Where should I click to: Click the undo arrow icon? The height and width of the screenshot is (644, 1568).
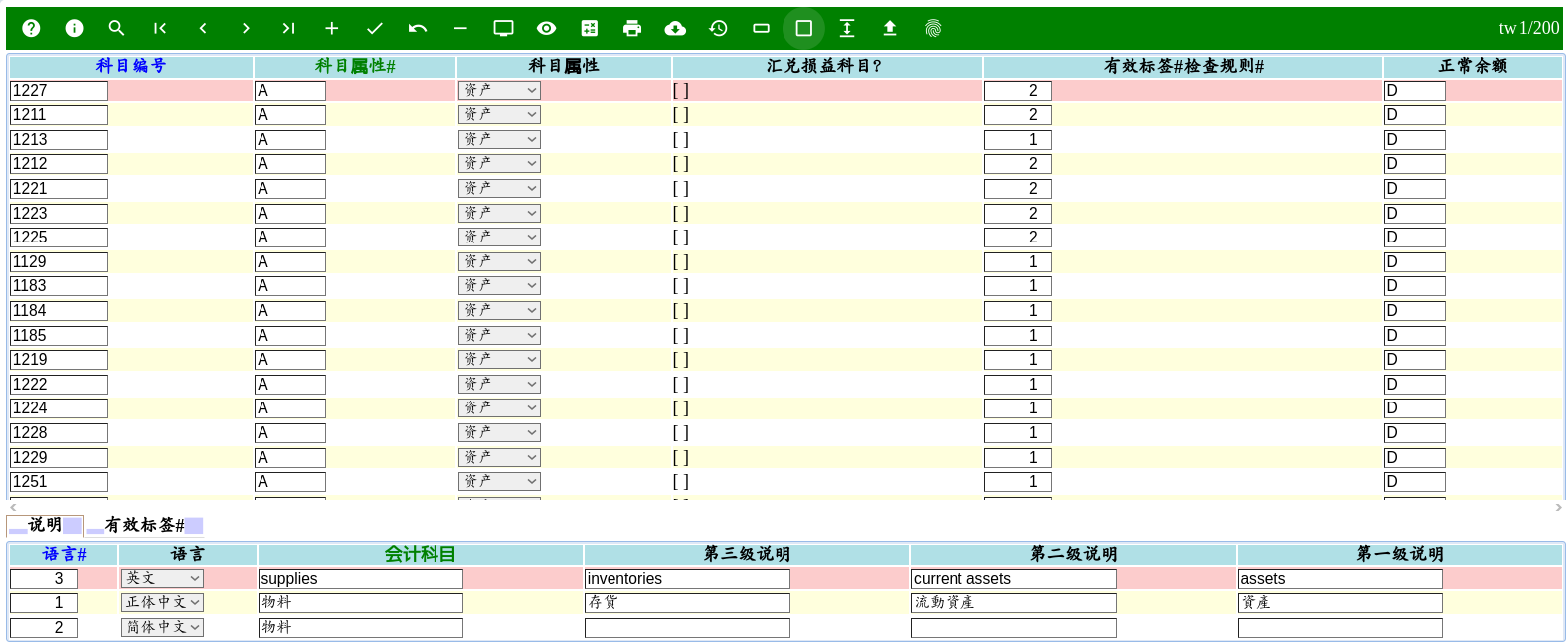point(418,28)
